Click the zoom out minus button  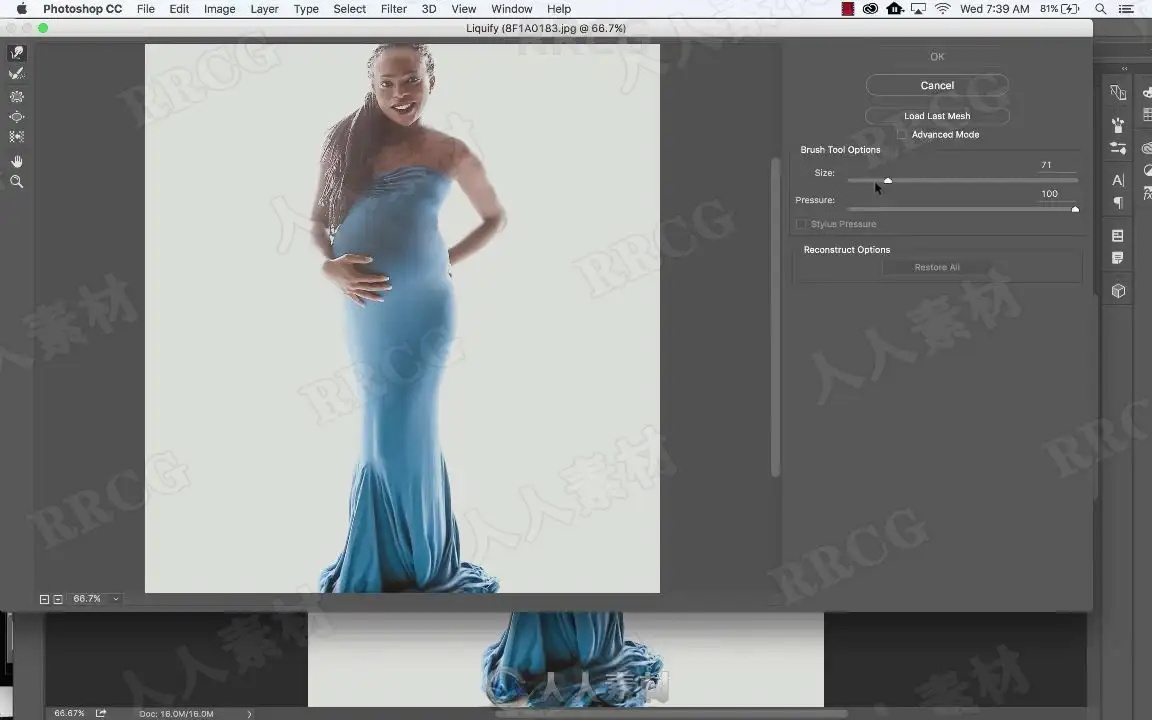[44, 600]
